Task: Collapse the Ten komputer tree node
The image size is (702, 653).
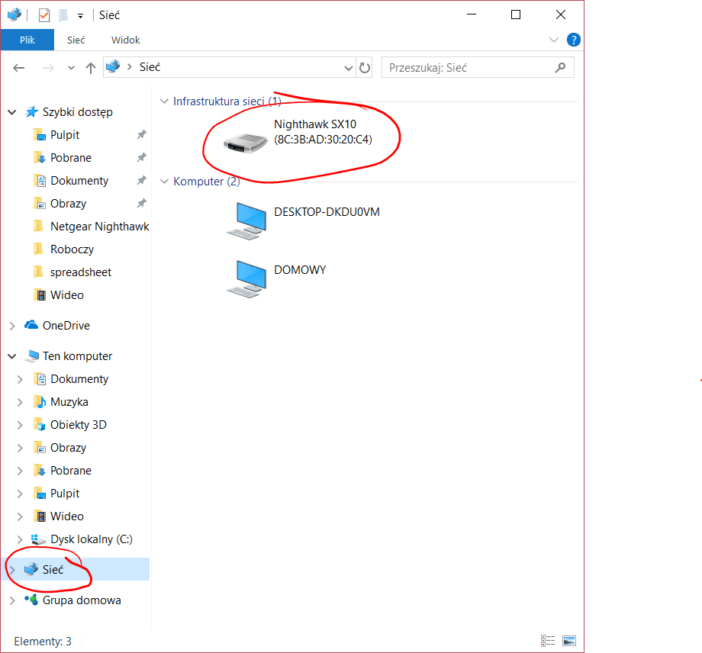Action: coord(12,356)
